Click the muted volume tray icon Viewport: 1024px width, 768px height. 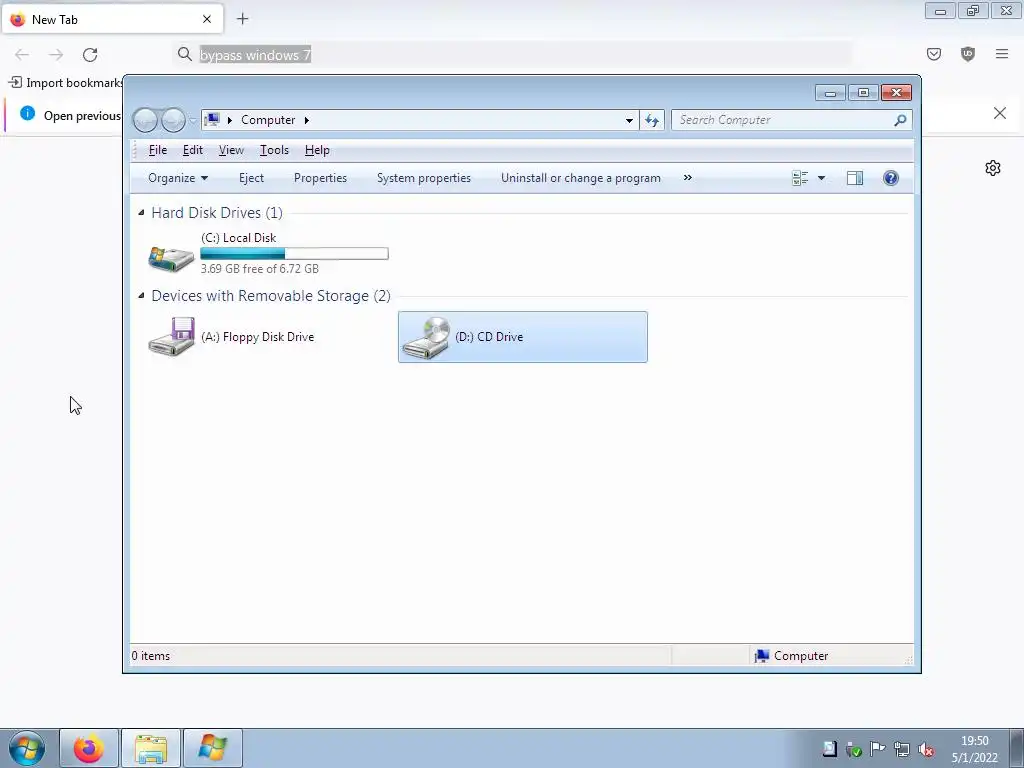[x=926, y=749]
